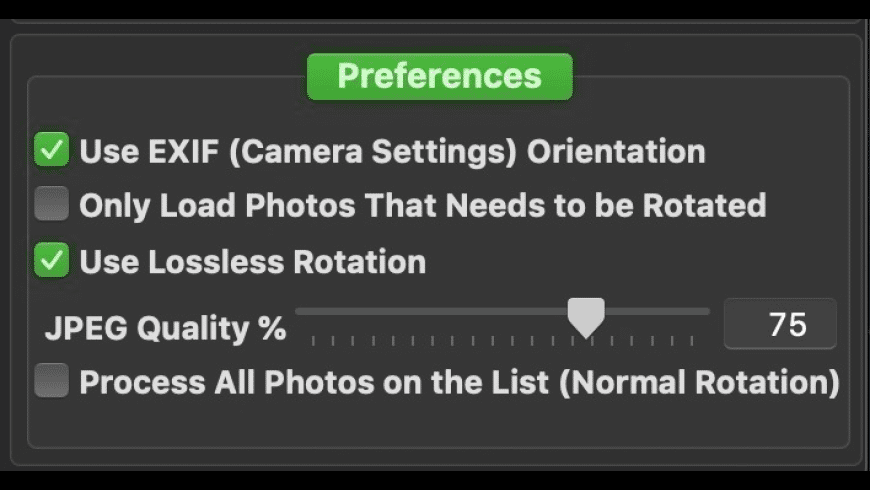Click the tick mark directly below the slider thumb

coord(586,341)
